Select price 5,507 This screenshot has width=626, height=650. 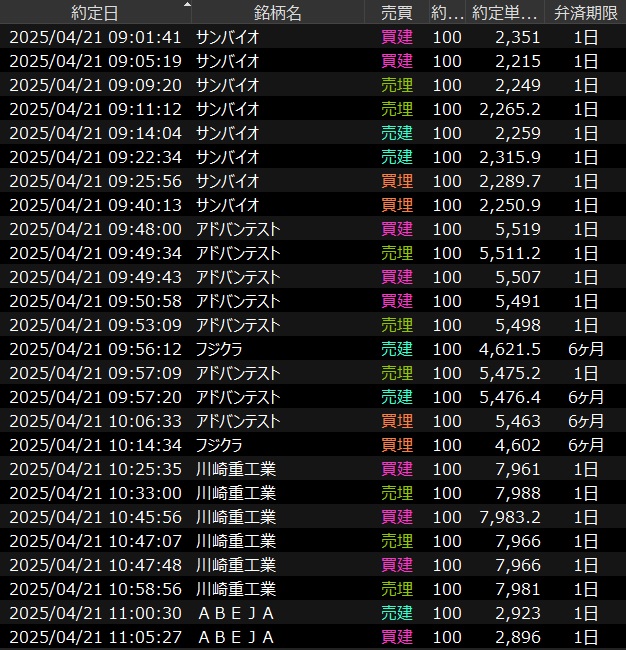pyautogui.click(x=518, y=277)
